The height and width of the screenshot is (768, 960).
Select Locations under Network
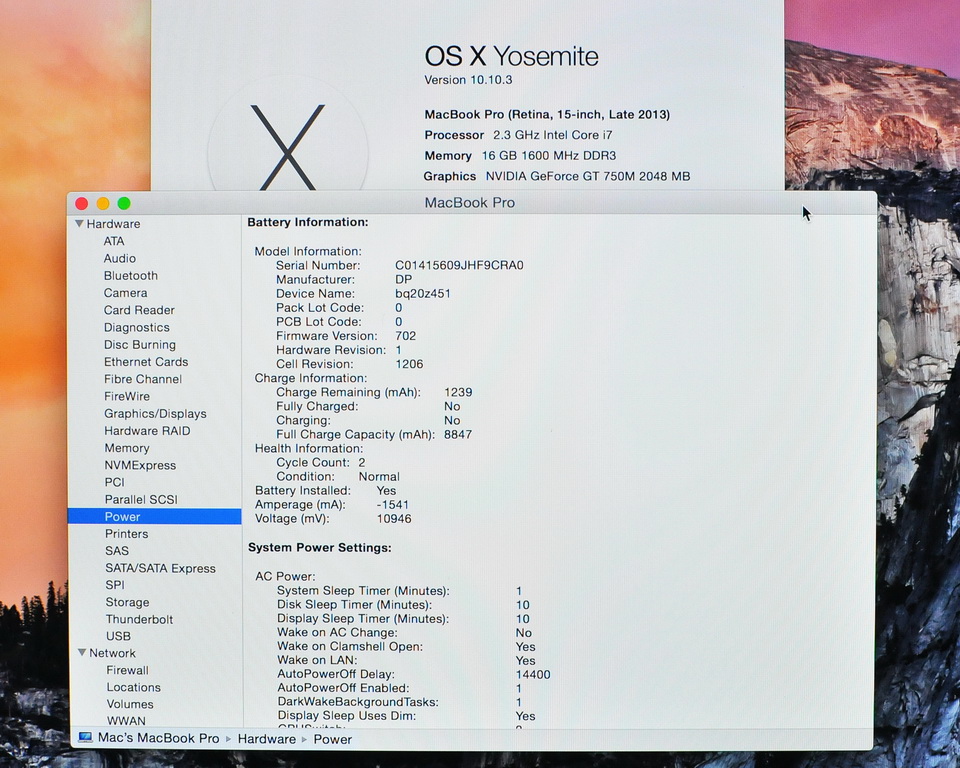point(133,688)
